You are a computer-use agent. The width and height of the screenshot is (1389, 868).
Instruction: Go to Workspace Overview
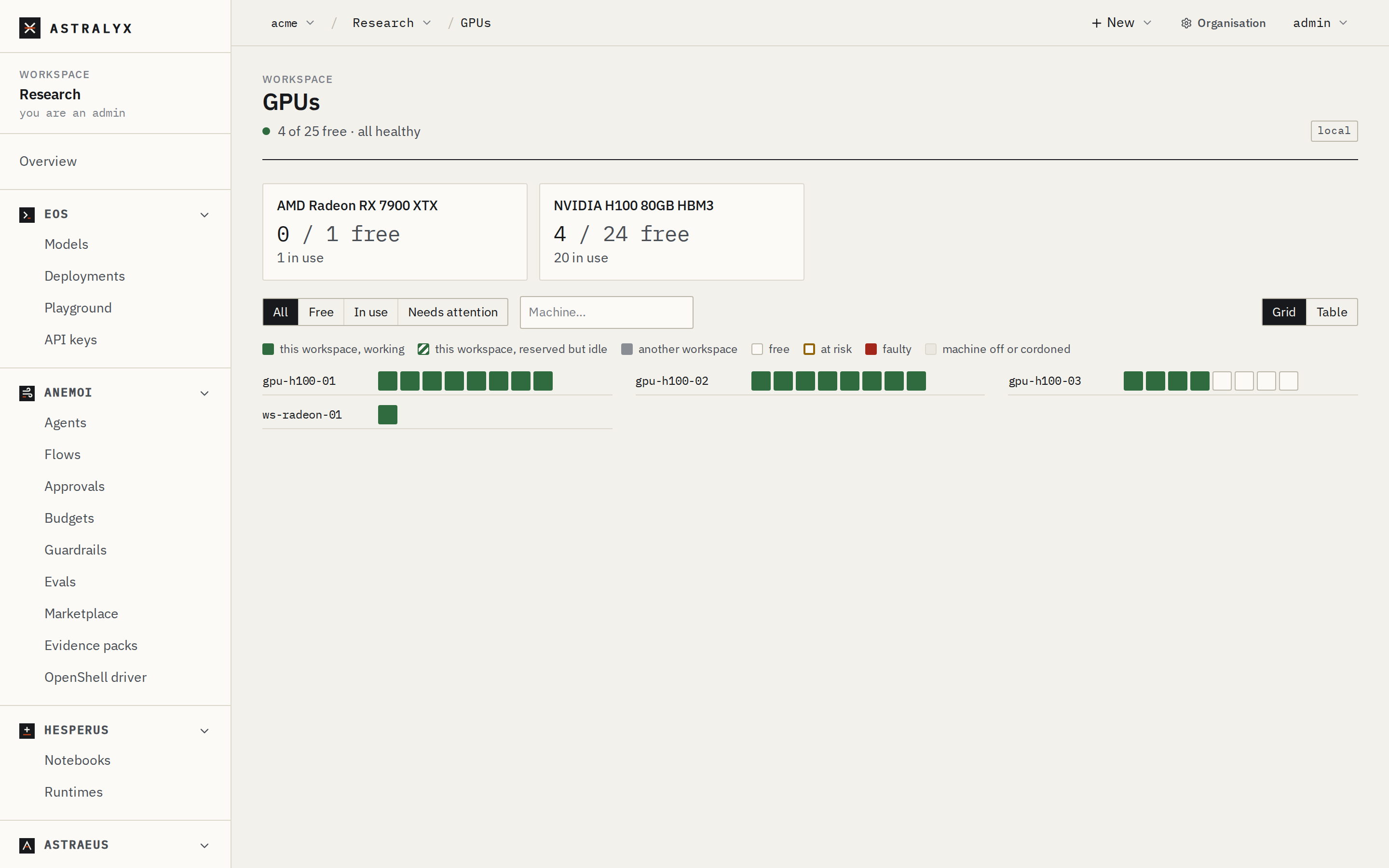coord(48,162)
